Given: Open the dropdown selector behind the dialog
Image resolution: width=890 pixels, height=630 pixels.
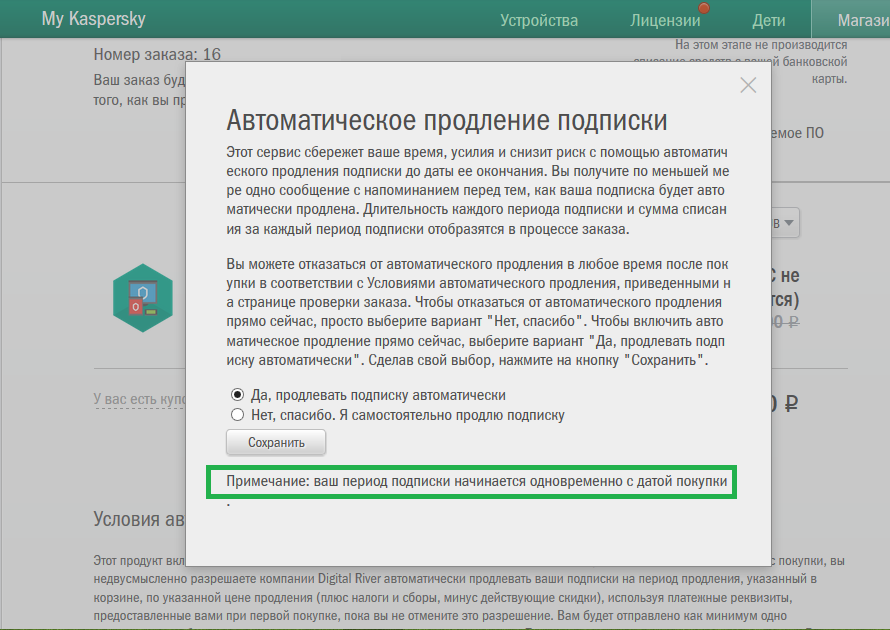Looking at the screenshot, I should (x=784, y=223).
